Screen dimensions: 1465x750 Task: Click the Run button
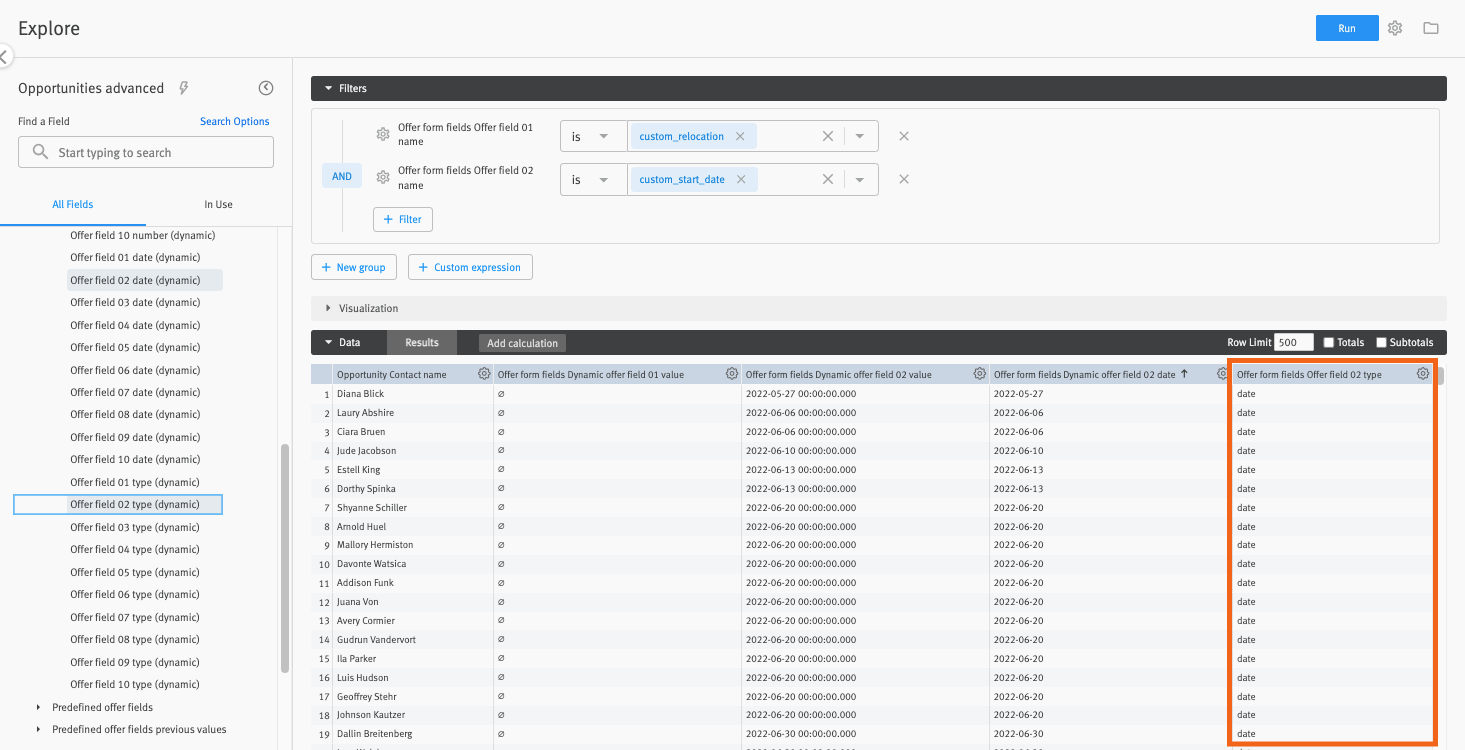pos(1347,28)
